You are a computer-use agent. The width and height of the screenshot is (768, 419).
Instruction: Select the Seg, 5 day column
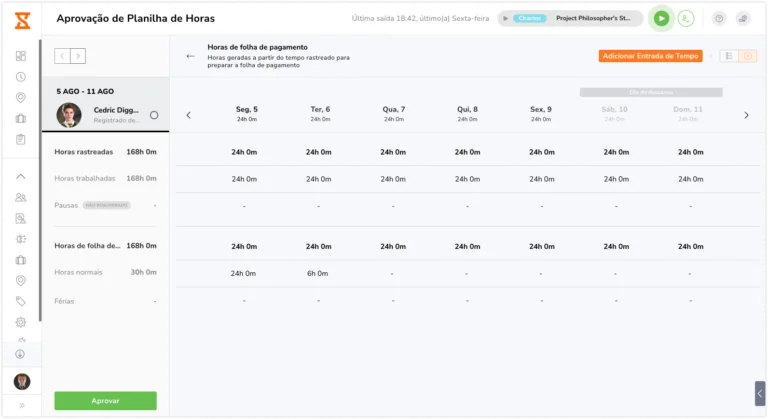click(247, 113)
